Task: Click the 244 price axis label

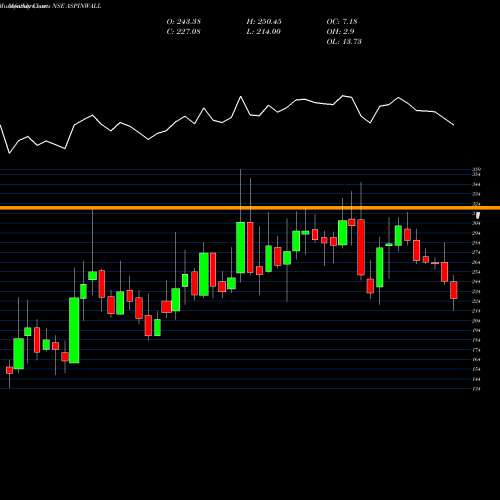Action: point(476,282)
